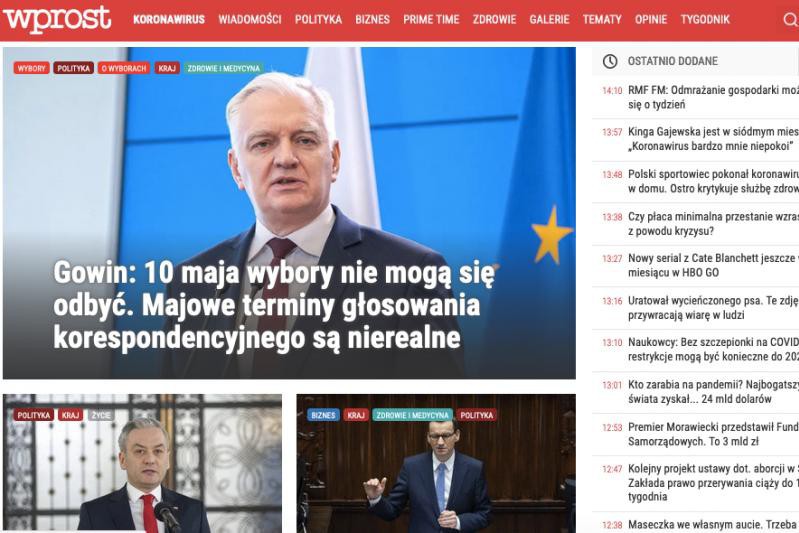Open the Premier Morawiecki Fundusz news item

[700, 434]
